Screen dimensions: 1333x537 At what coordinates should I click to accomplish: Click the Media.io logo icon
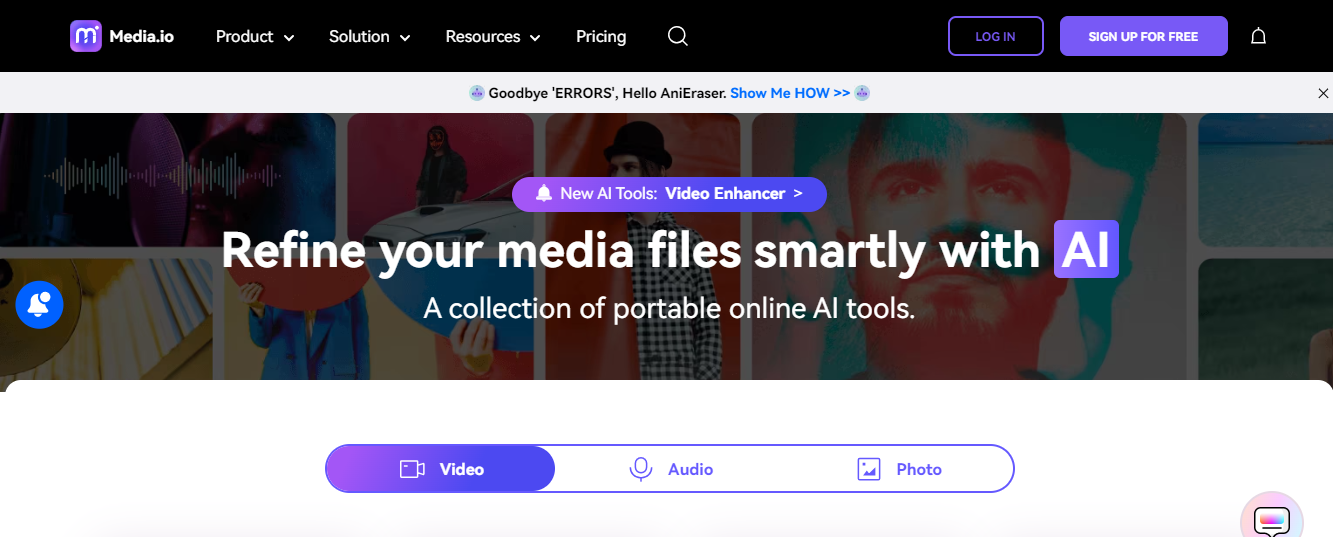click(86, 36)
